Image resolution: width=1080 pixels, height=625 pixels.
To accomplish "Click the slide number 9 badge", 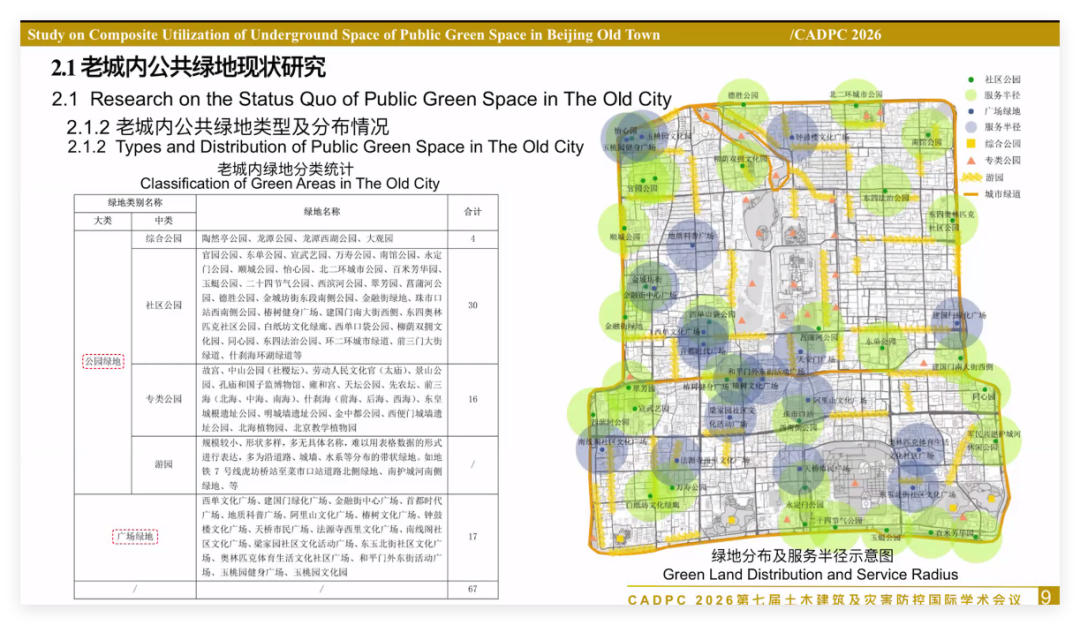I will click(x=1045, y=597).
